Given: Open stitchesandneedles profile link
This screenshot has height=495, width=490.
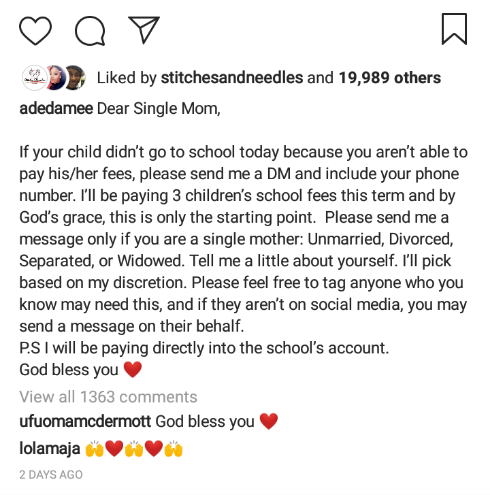Looking at the screenshot, I should click(x=232, y=78).
